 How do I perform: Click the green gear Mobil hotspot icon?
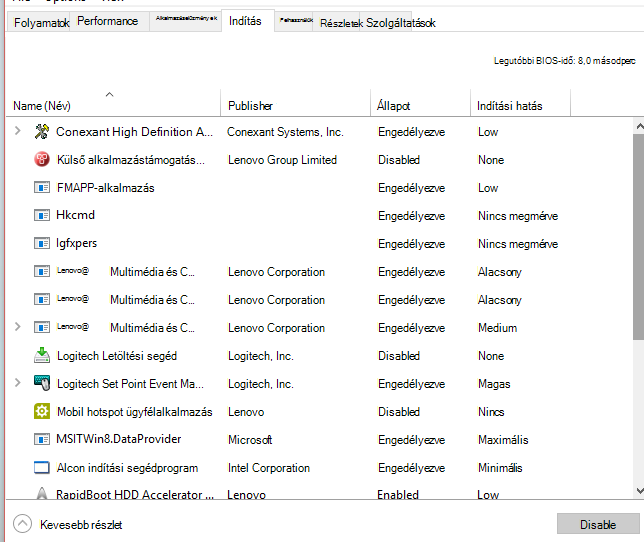tap(41, 411)
